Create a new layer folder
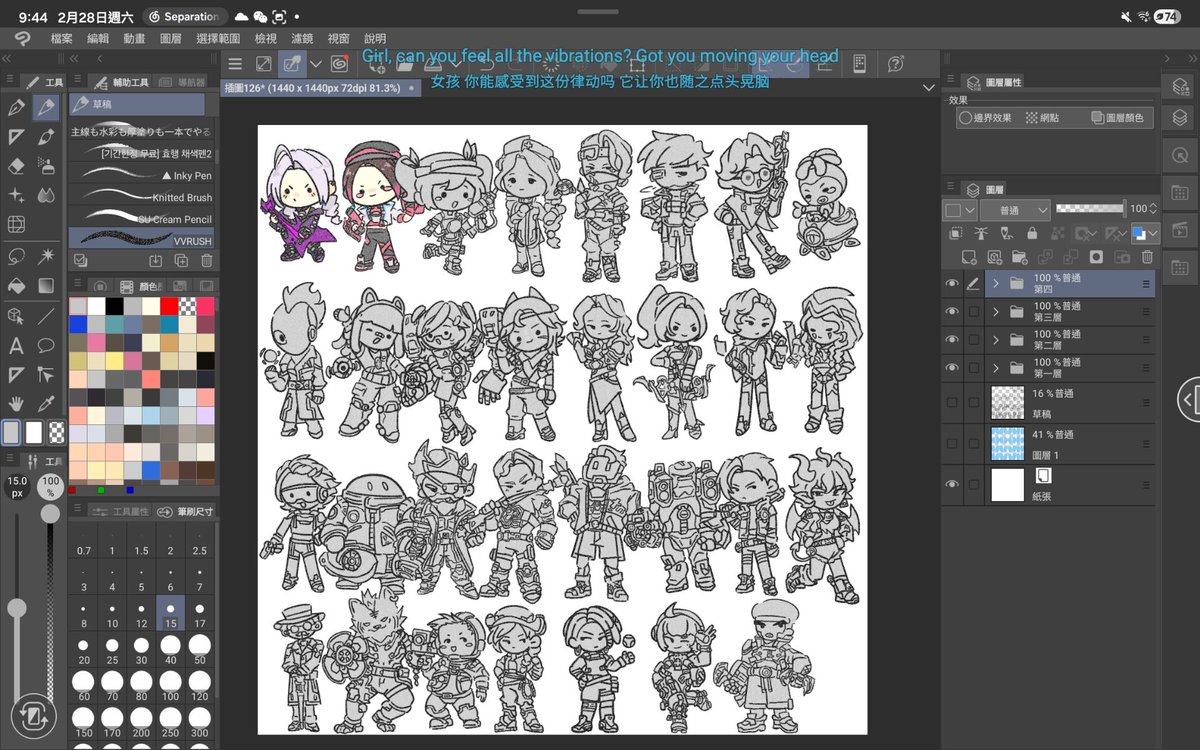 (x=1019, y=257)
